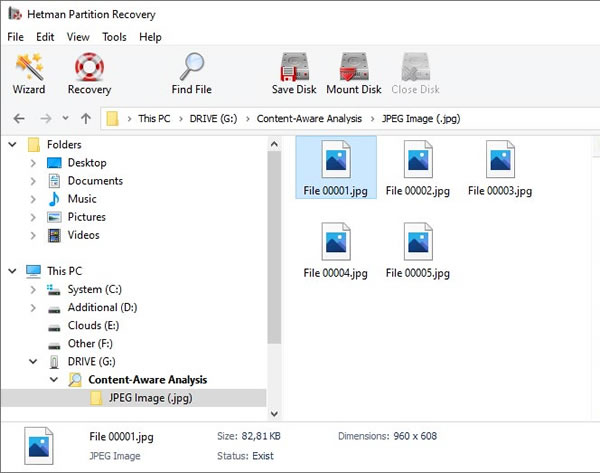This screenshot has height=473, width=600.
Task: Open breadcrumb chevron after DRIVE (G:)
Action: pyautogui.click(x=248, y=119)
